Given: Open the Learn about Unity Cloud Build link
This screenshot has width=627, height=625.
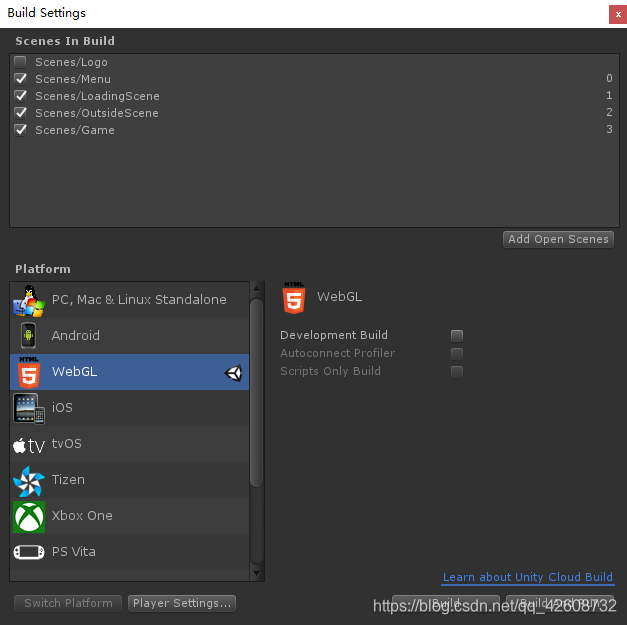Looking at the screenshot, I should (x=528, y=577).
